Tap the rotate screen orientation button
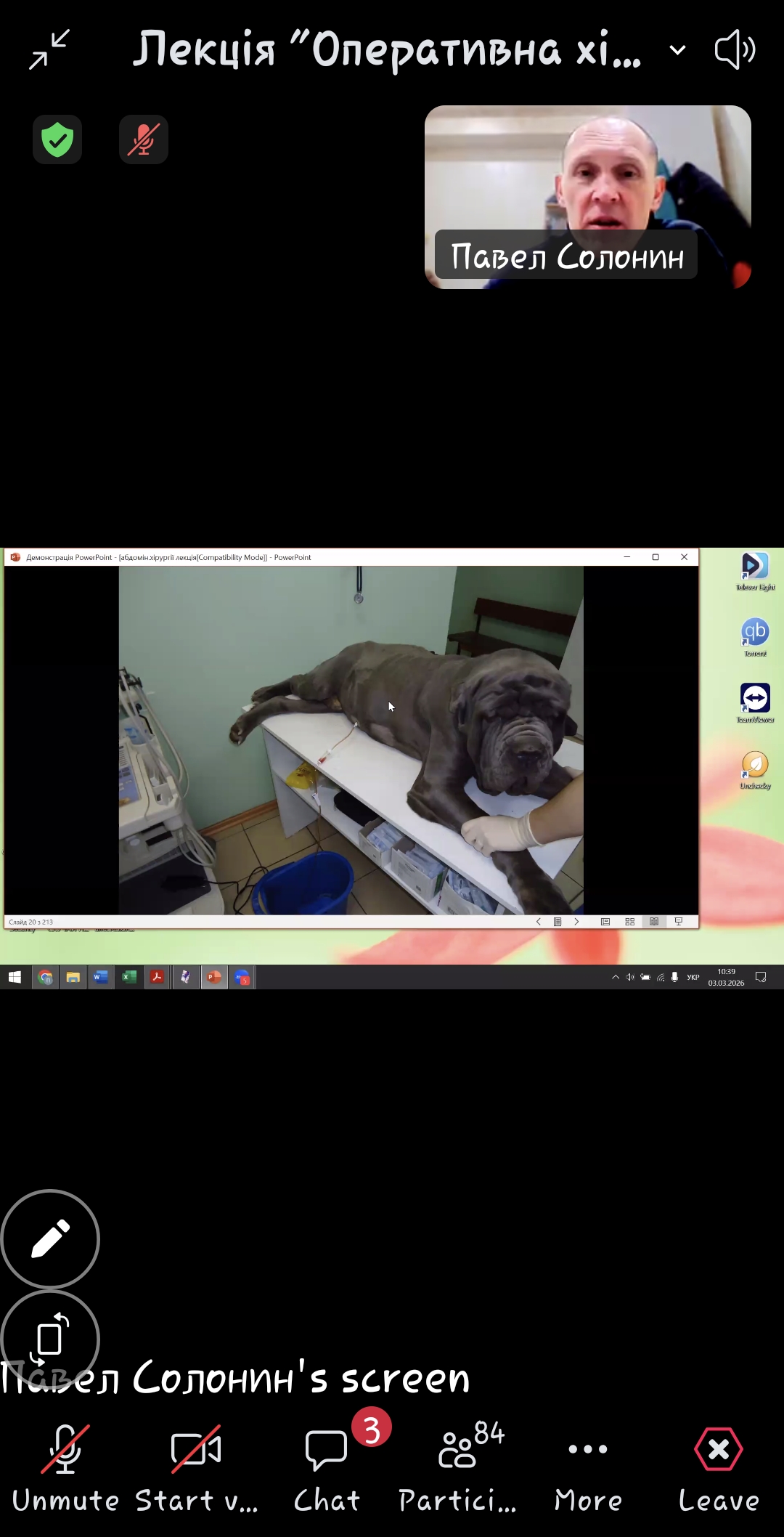Image resolution: width=784 pixels, height=1537 pixels. 50,1339
